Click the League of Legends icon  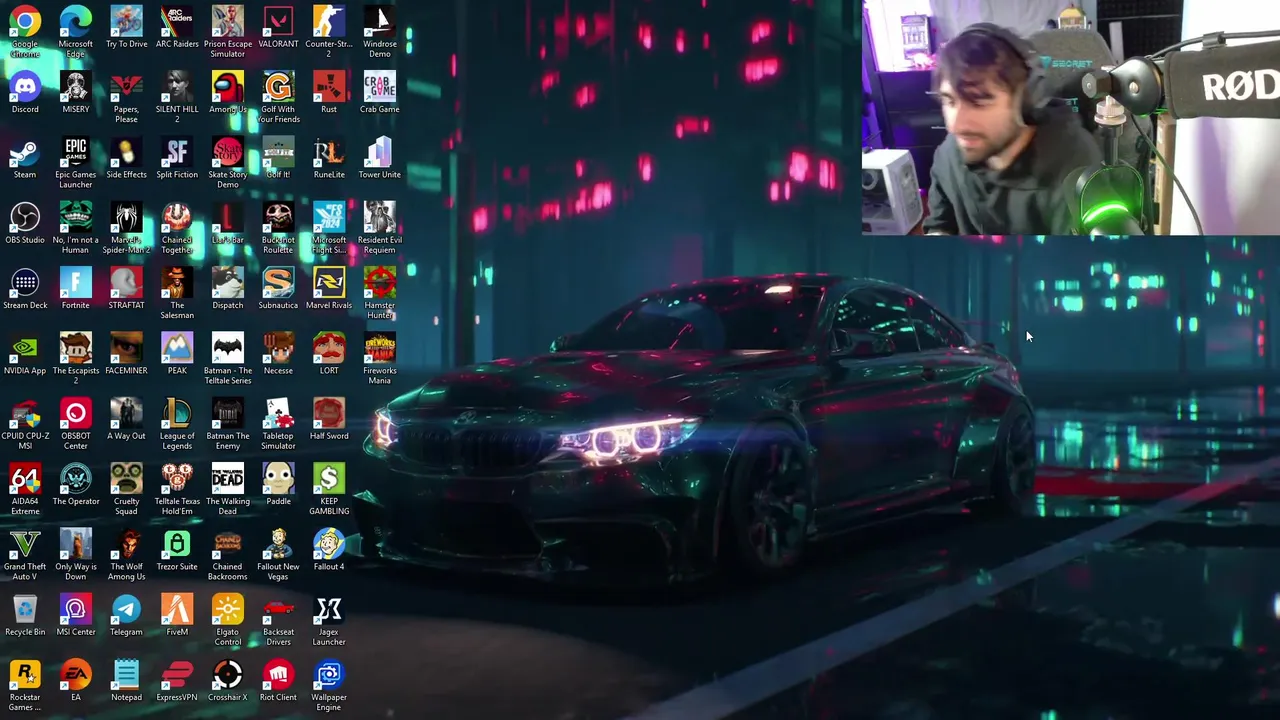point(177,413)
